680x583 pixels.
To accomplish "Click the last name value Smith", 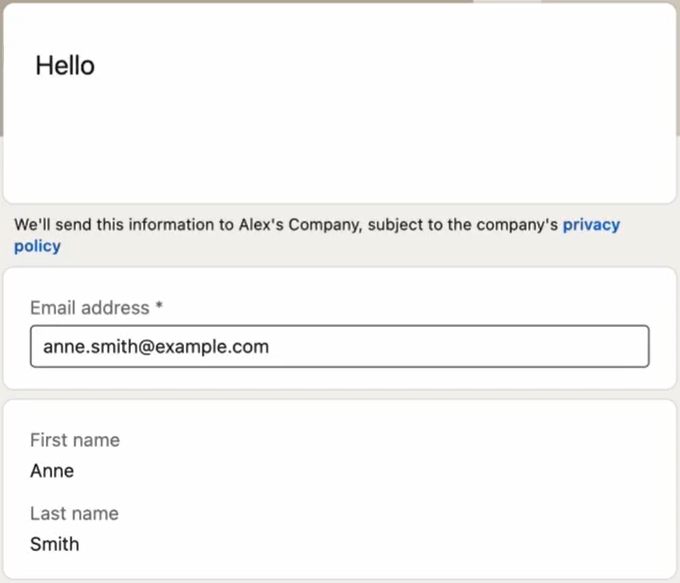I will coord(54,545).
